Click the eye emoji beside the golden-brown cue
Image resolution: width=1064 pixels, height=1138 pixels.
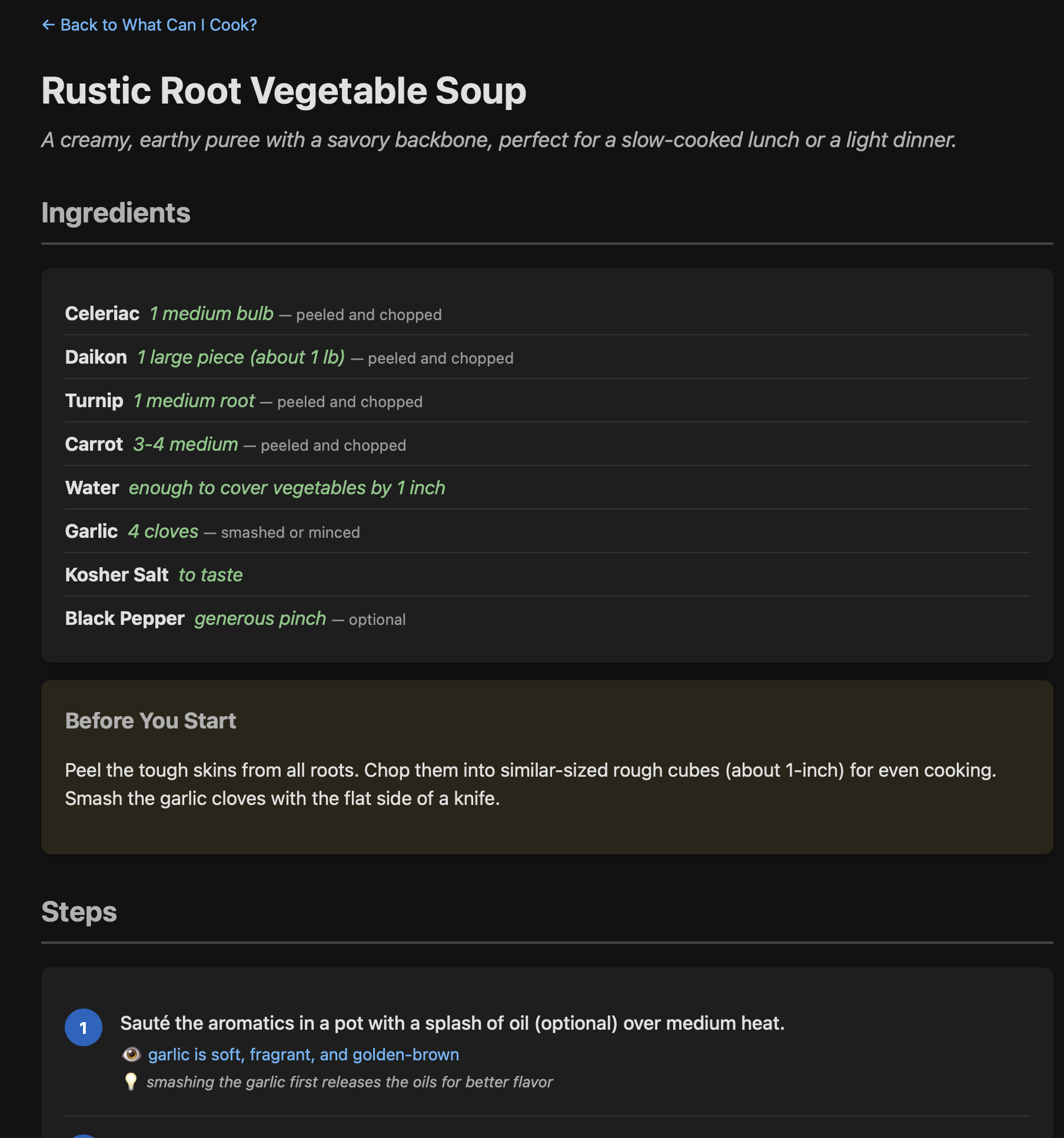pyautogui.click(x=132, y=1054)
